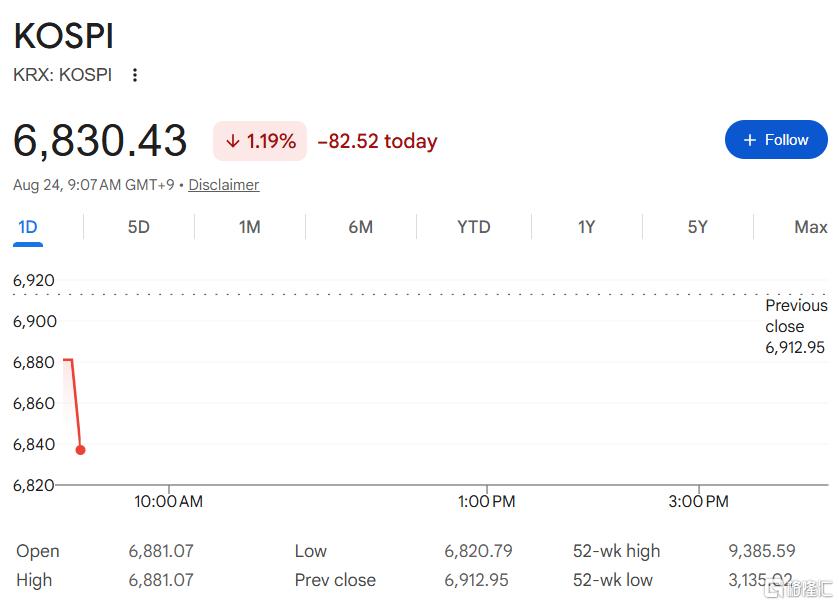Click the 1:00 PM time axis marker

tap(486, 502)
